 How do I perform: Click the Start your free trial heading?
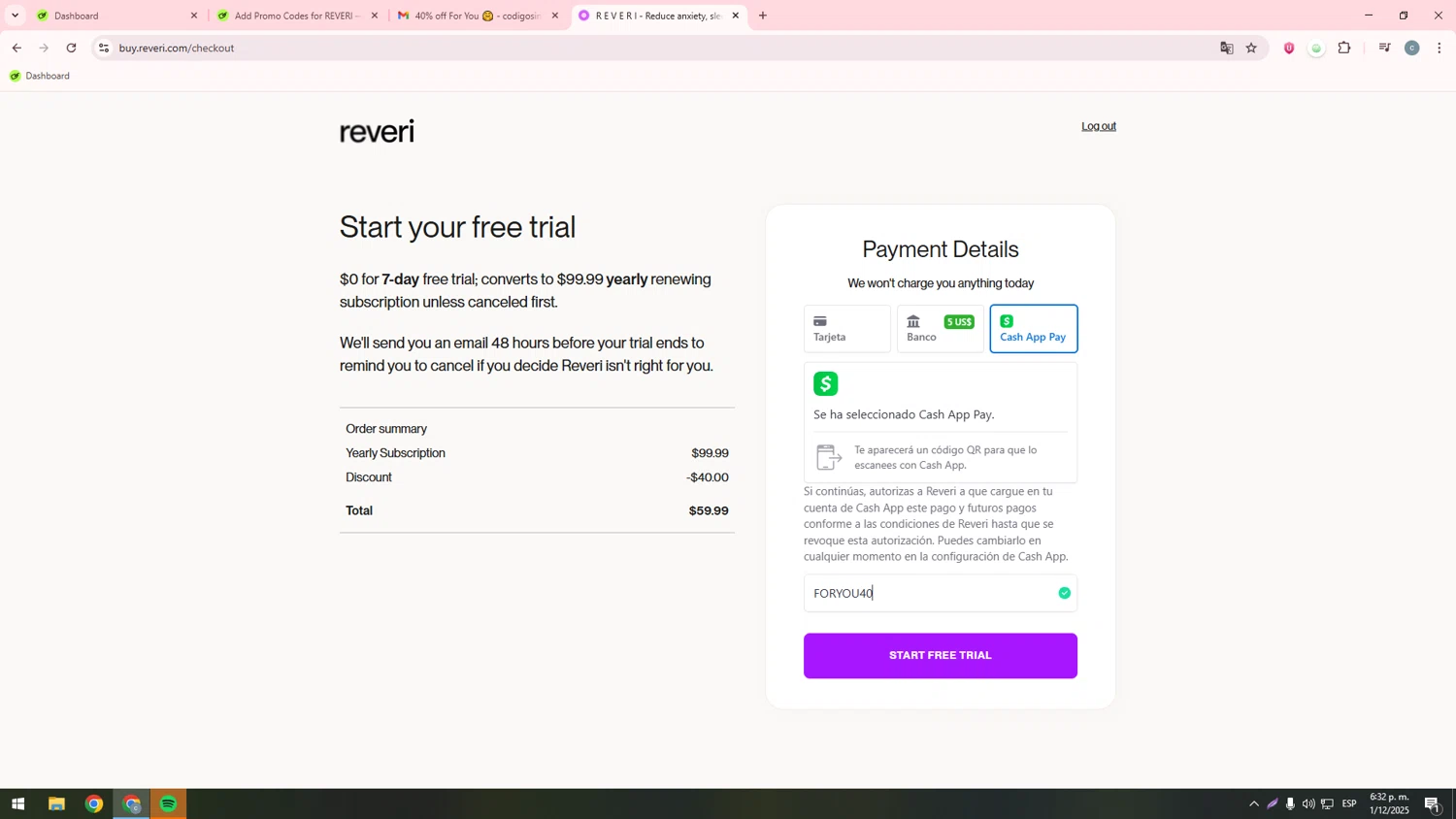pyautogui.click(x=457, y=227)
